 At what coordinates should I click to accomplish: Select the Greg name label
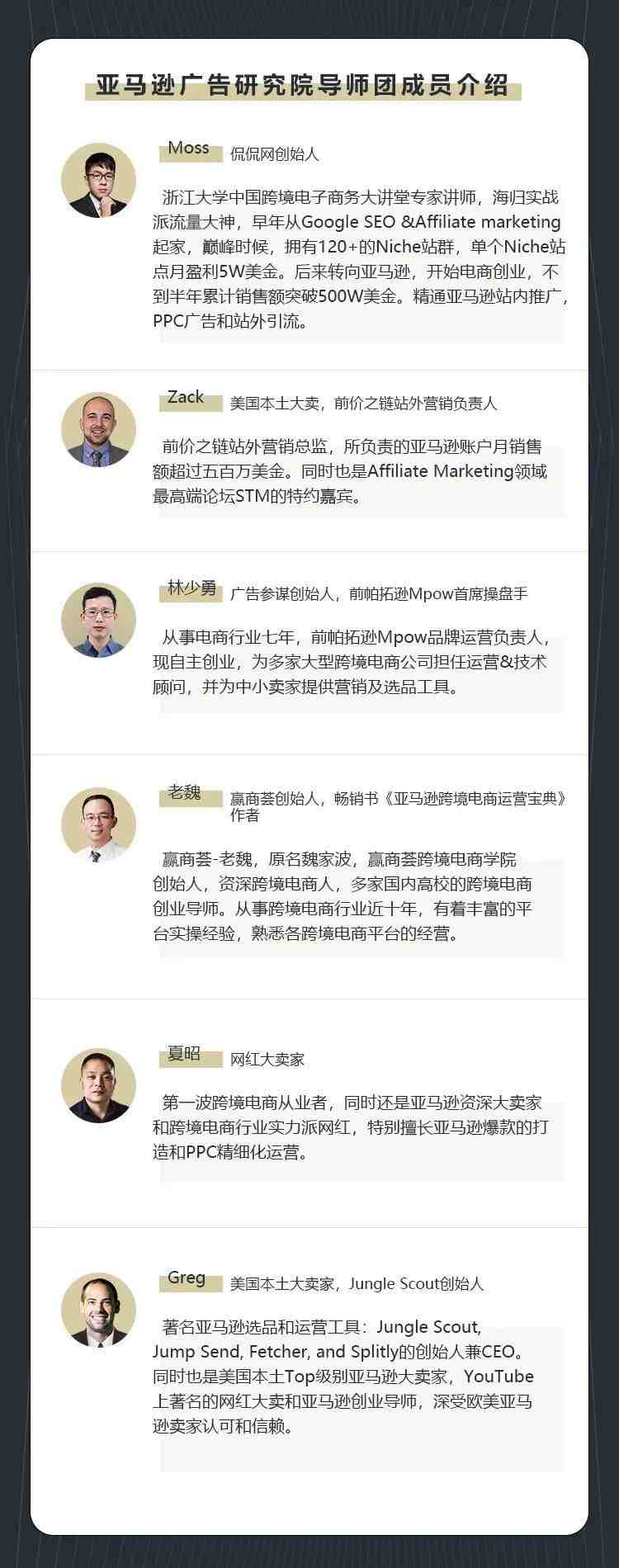point(187,1278)
